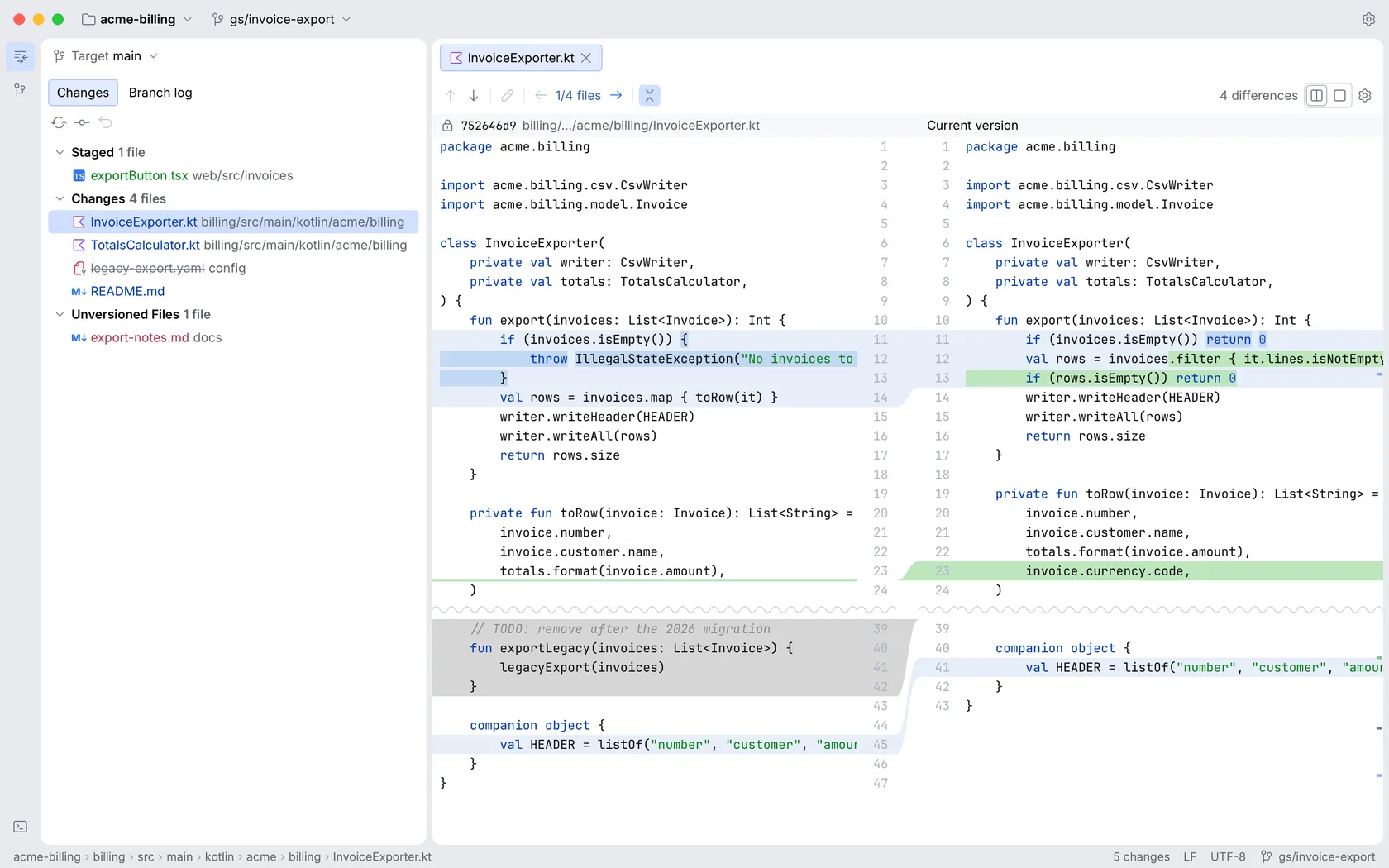Go to previous file left arrow
1389x868 pixels.
click(x=541, y=96)
